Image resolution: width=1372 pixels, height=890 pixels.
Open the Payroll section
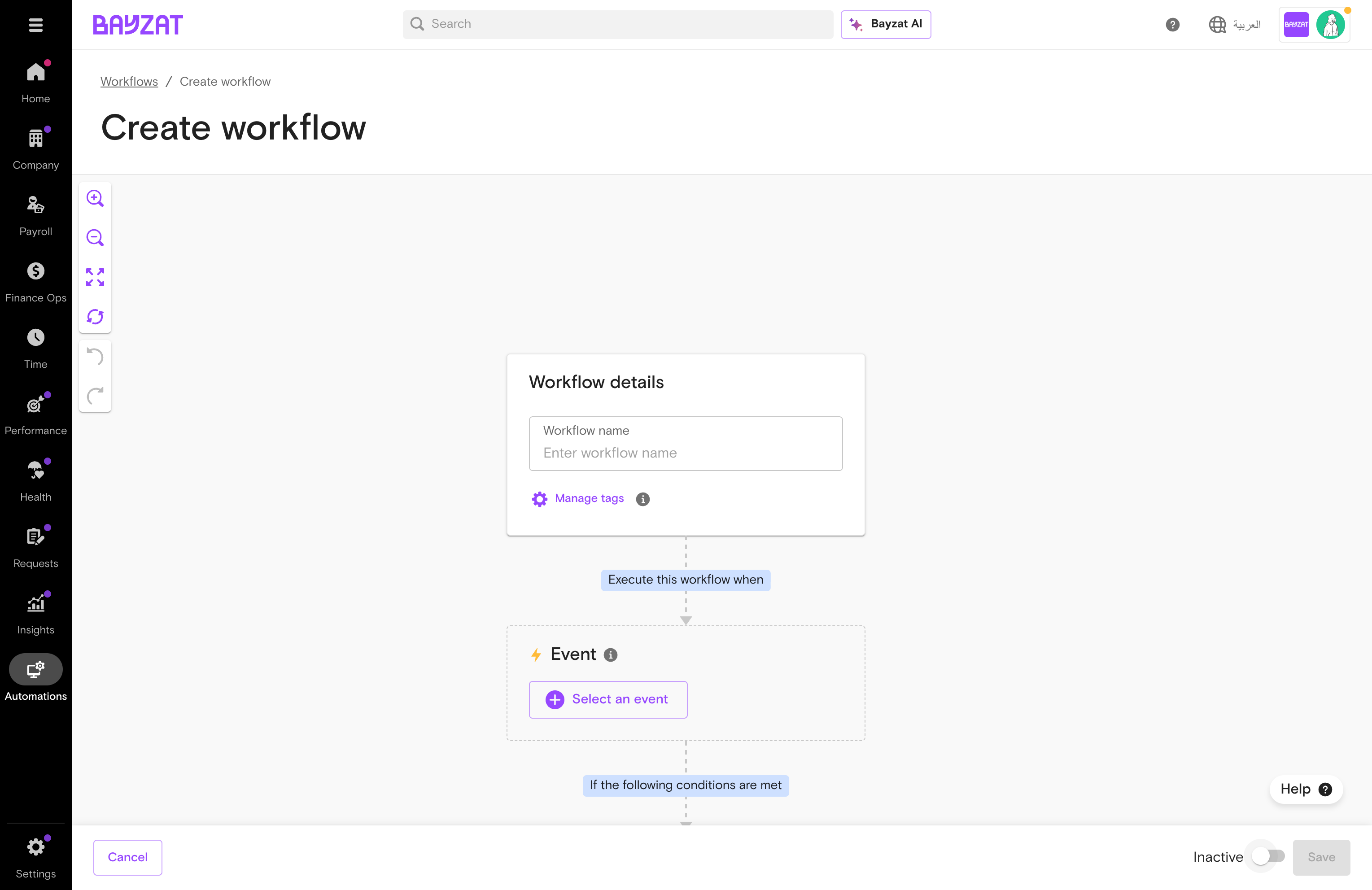36,215
